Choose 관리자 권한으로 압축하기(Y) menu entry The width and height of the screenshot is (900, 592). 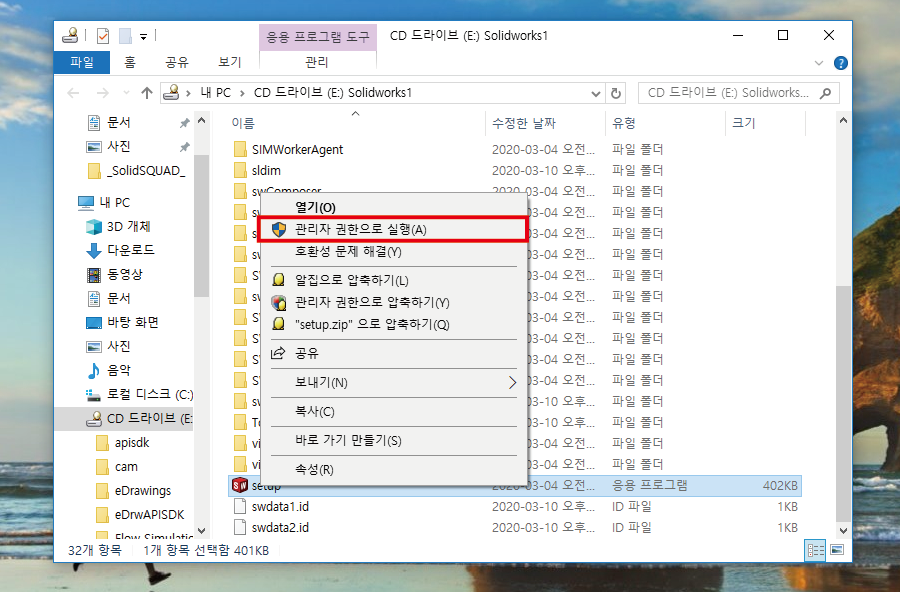tap(372, 302)
